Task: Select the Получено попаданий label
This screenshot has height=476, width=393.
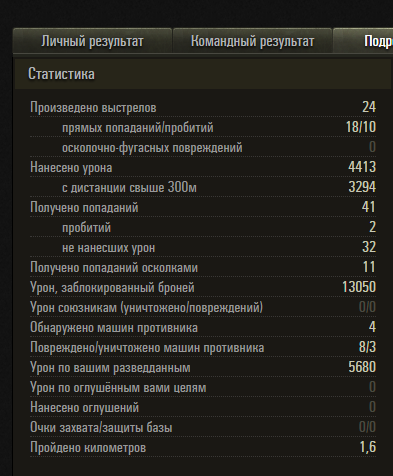Action: pos(84,208)
